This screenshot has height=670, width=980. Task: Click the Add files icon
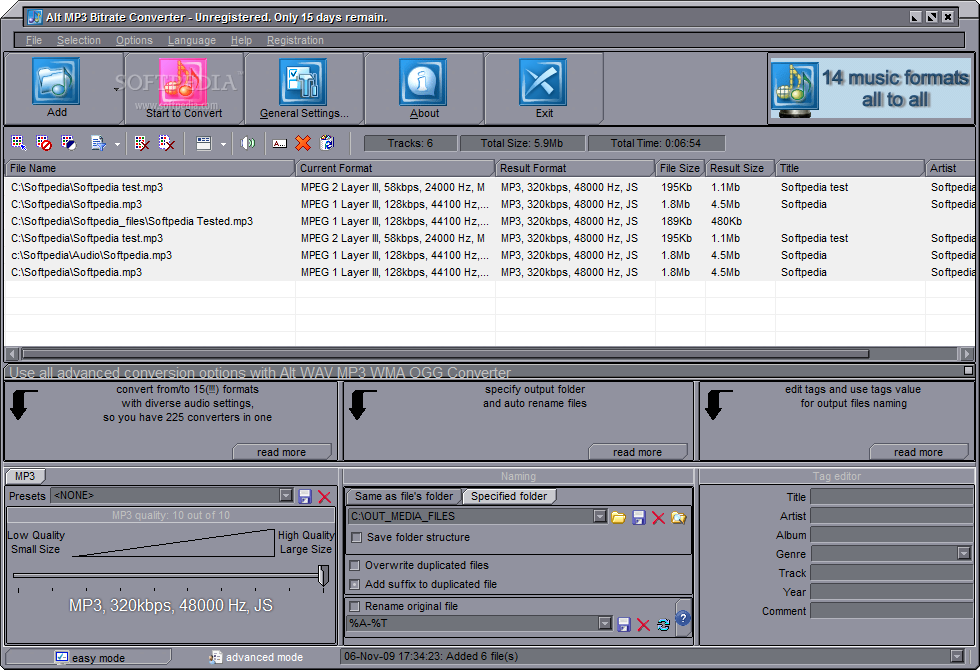point(56,82)
